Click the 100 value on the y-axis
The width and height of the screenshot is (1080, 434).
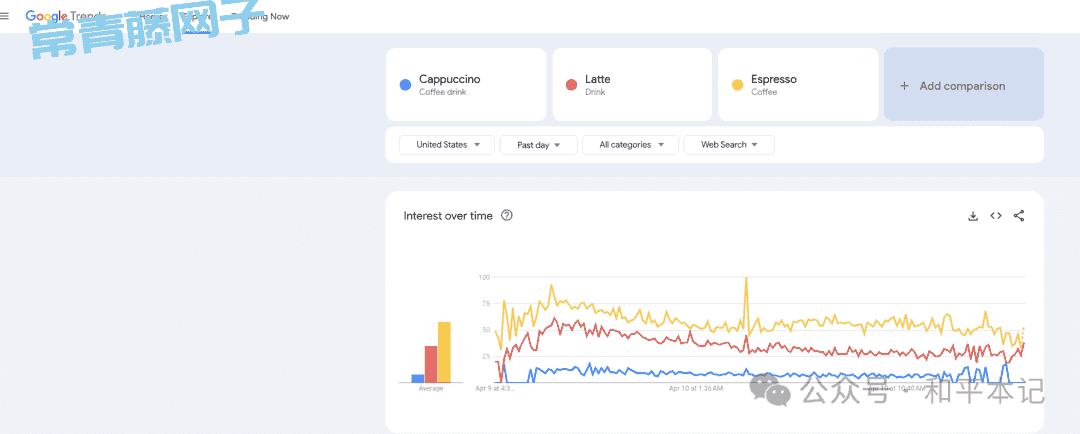tap(484, 277)
